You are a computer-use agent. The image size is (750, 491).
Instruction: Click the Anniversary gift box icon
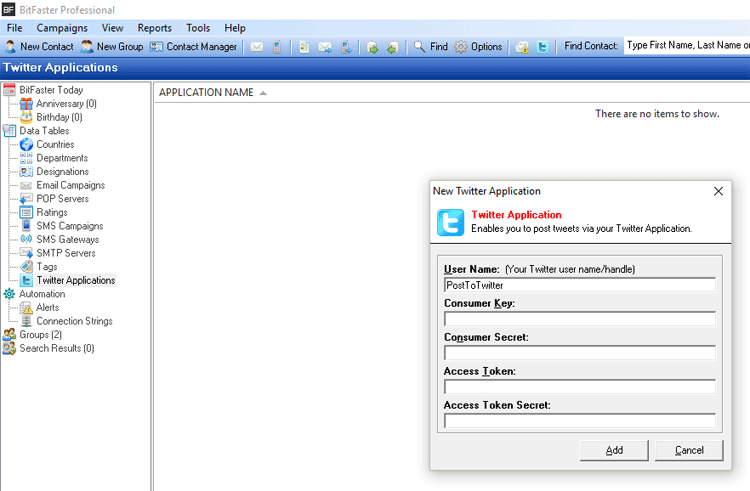click(26, 103)
